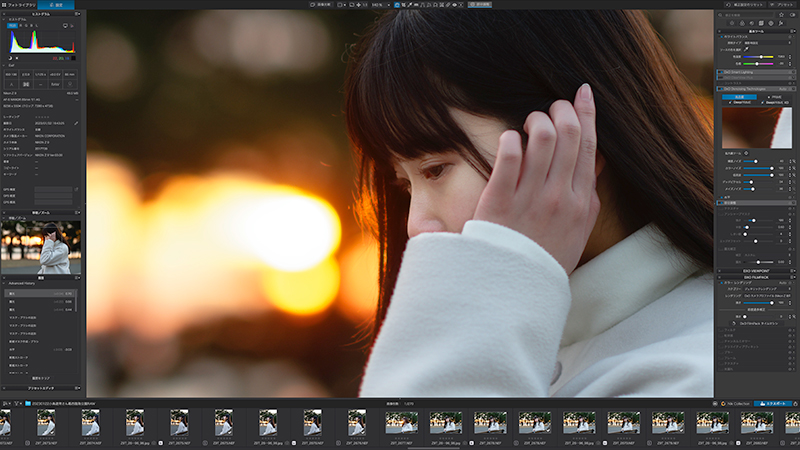Toggle highlight clipping sun icon under histogram
The image size is (800, 450).
pyautogui.click(x=17, y=58)
